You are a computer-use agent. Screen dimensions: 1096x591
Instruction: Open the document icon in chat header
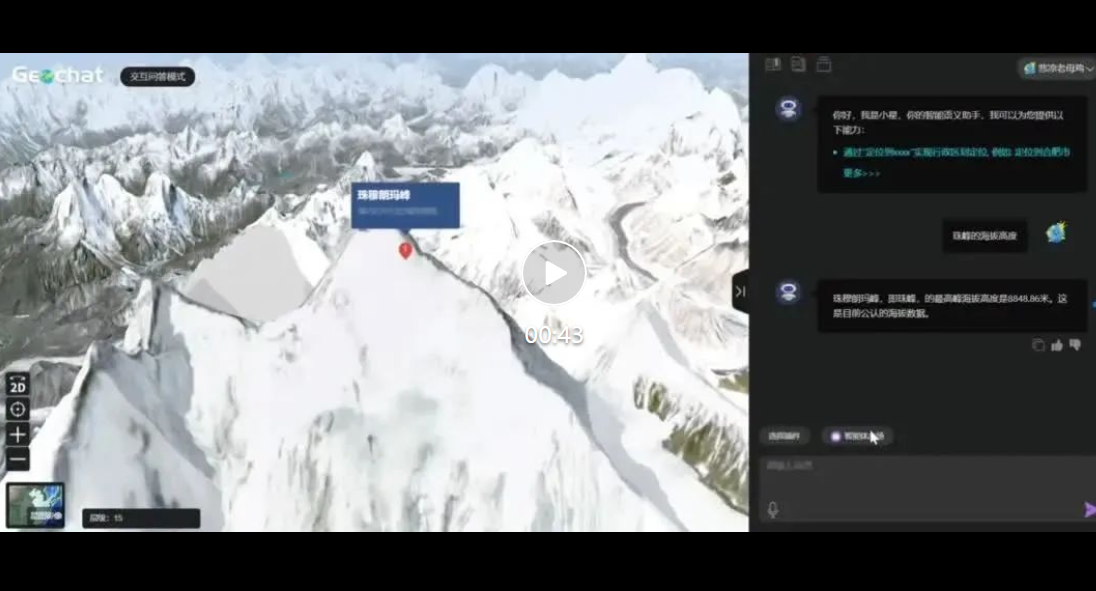pyautogui.click(x=798, y=65)
